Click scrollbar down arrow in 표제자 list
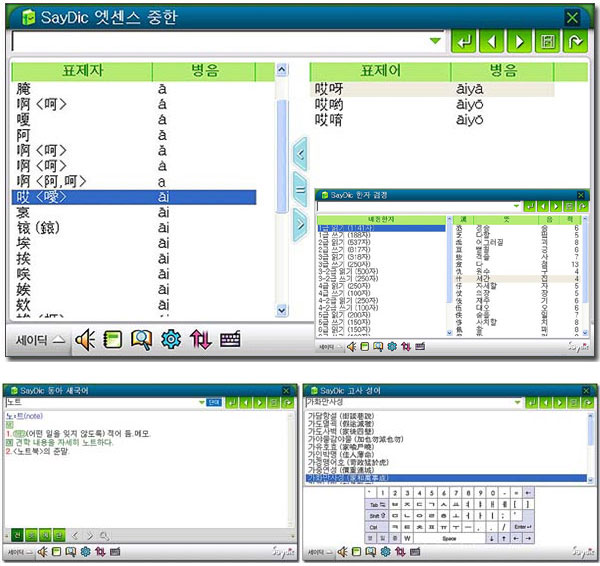Image resolution: width=600 pixels, height=566 pixels. click(x=282, y=310)
